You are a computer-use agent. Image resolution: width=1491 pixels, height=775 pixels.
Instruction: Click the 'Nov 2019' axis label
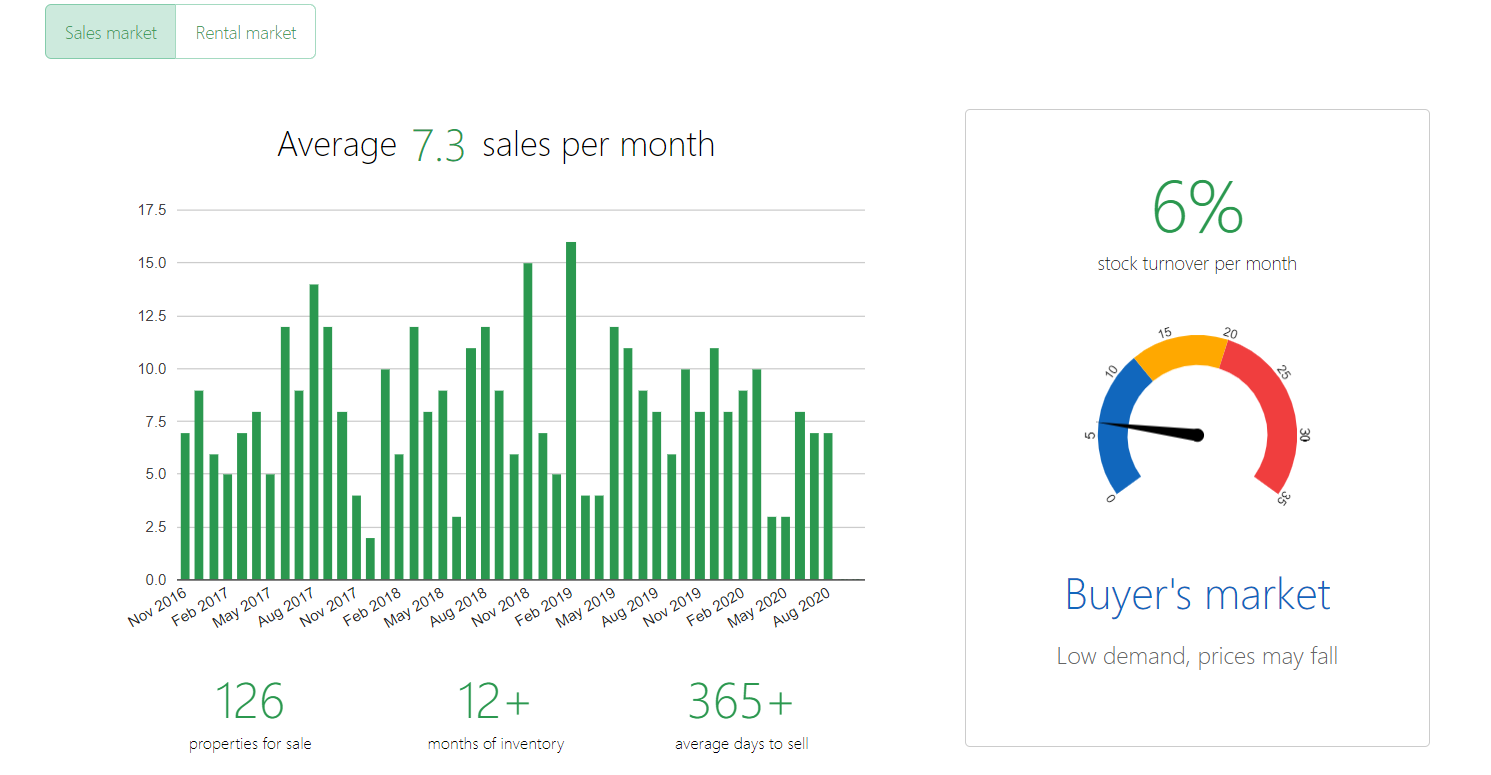(674, 607)
